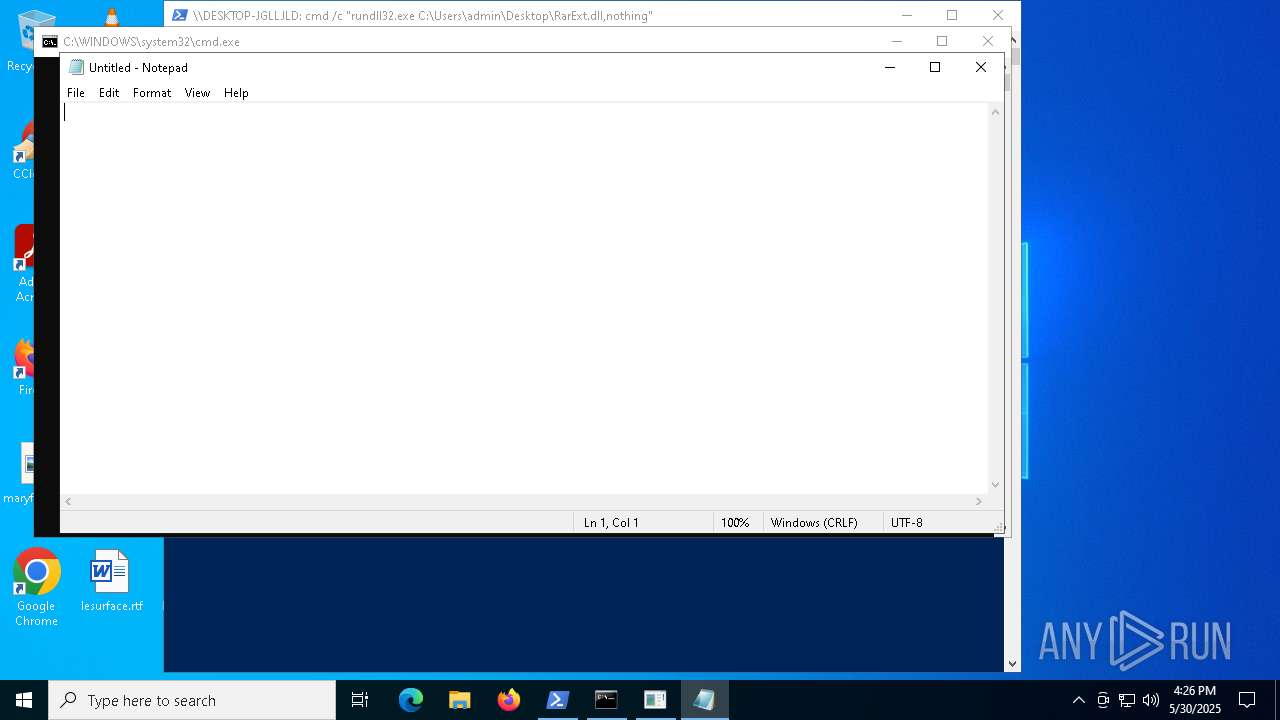Switch to PowerShell taskbar button
The height and width of the screenshot is (720, 1280).
tap(558, 700)
